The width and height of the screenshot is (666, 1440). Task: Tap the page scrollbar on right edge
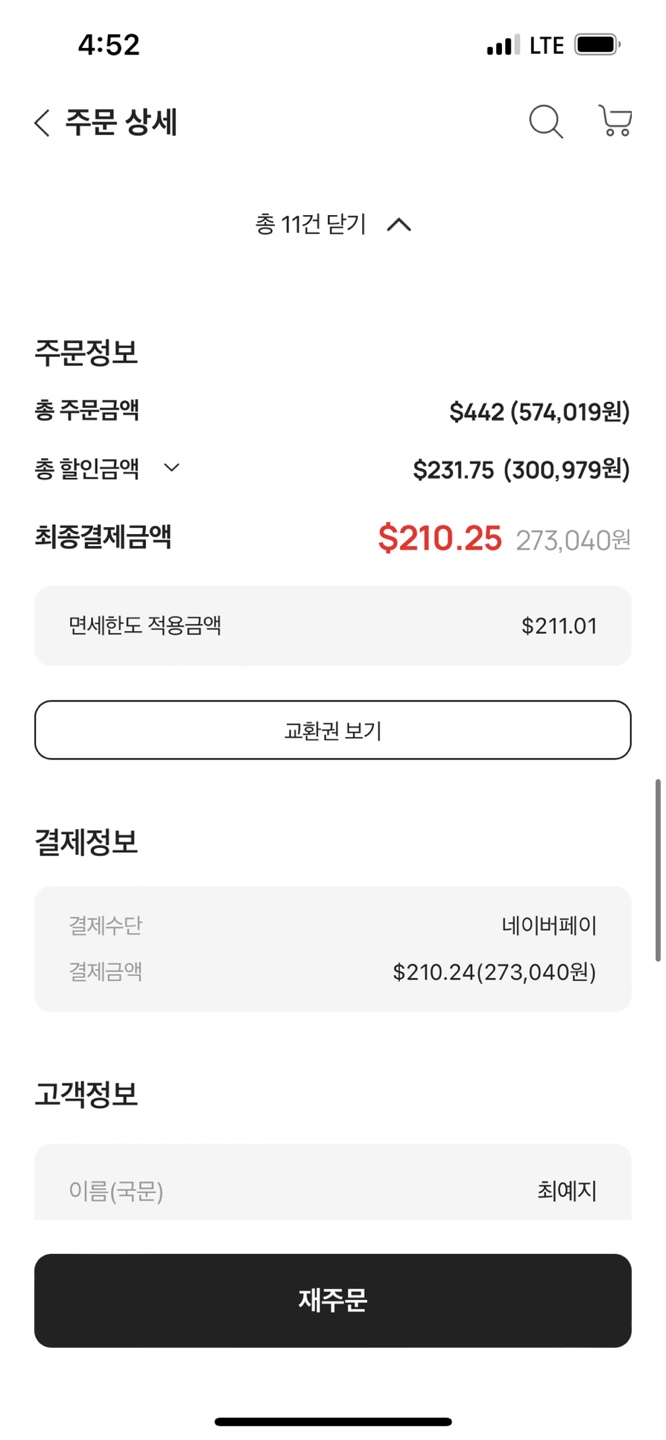pos(657,870)
